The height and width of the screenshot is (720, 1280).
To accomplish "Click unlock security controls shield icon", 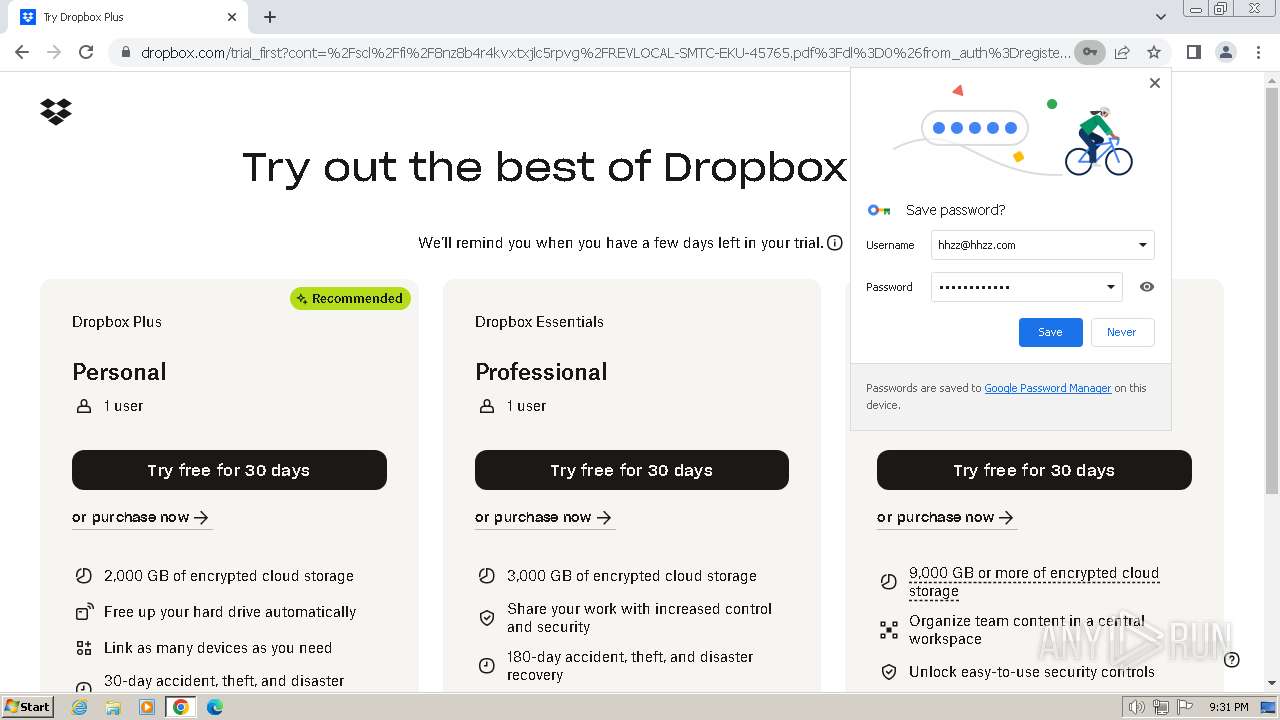I will (x=889, y=672).
